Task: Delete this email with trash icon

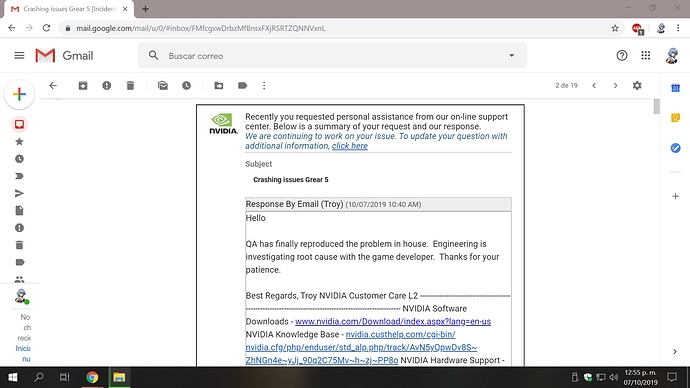Action: pyautogui.click(x=130, y=85)
